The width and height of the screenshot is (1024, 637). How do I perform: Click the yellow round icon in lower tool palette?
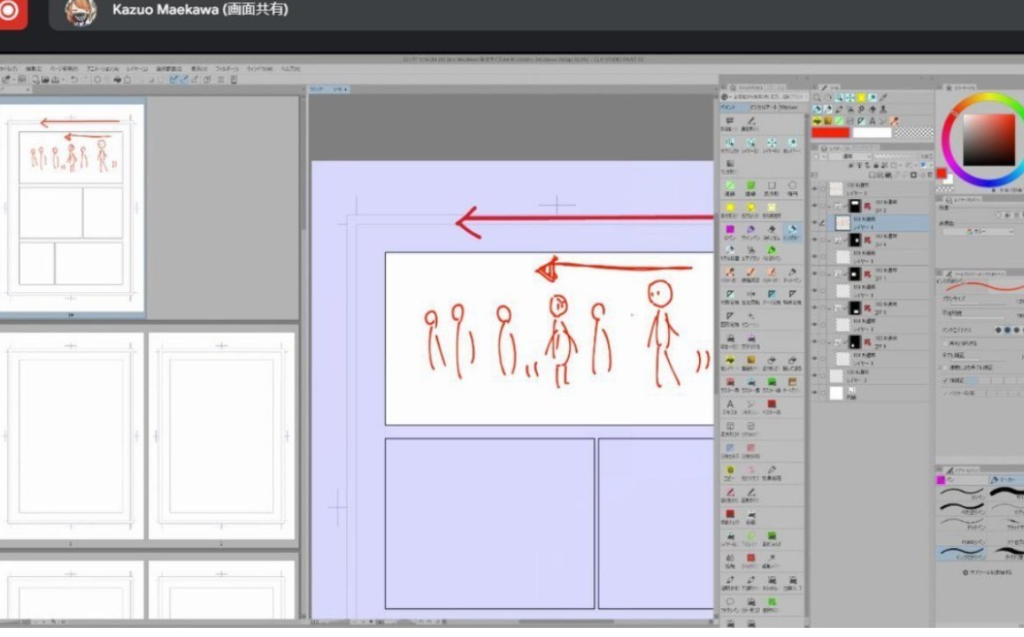(729, 470)
